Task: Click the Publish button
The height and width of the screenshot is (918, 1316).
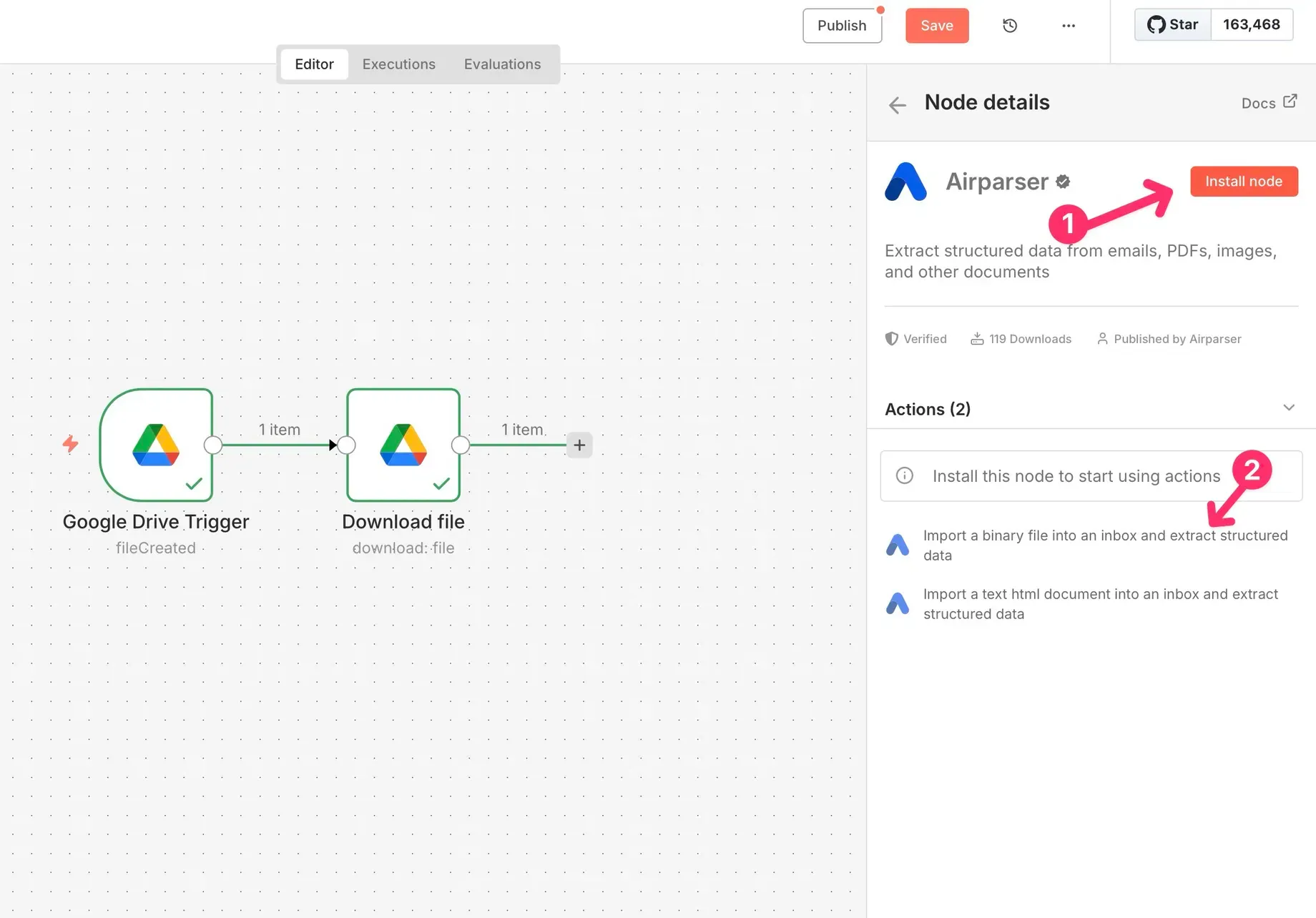Action: click(841, 26)
